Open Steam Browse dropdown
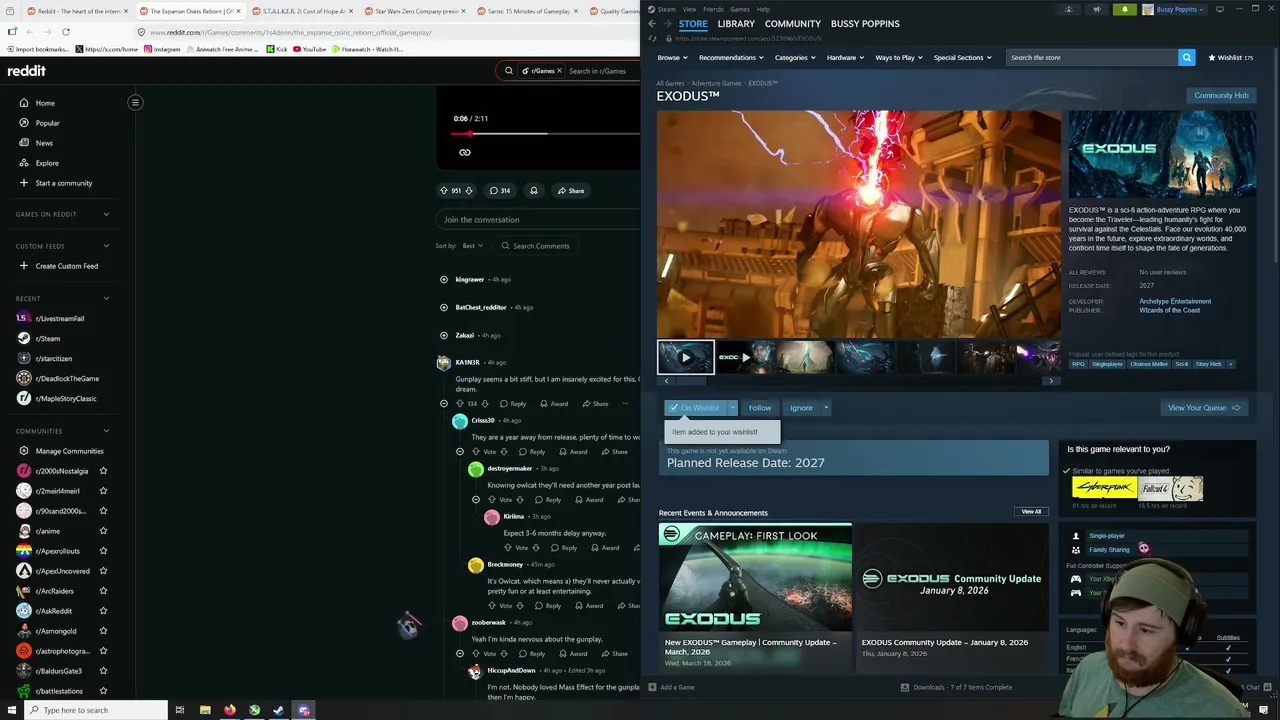1280x720 pixels. click(x=672, y=58)
